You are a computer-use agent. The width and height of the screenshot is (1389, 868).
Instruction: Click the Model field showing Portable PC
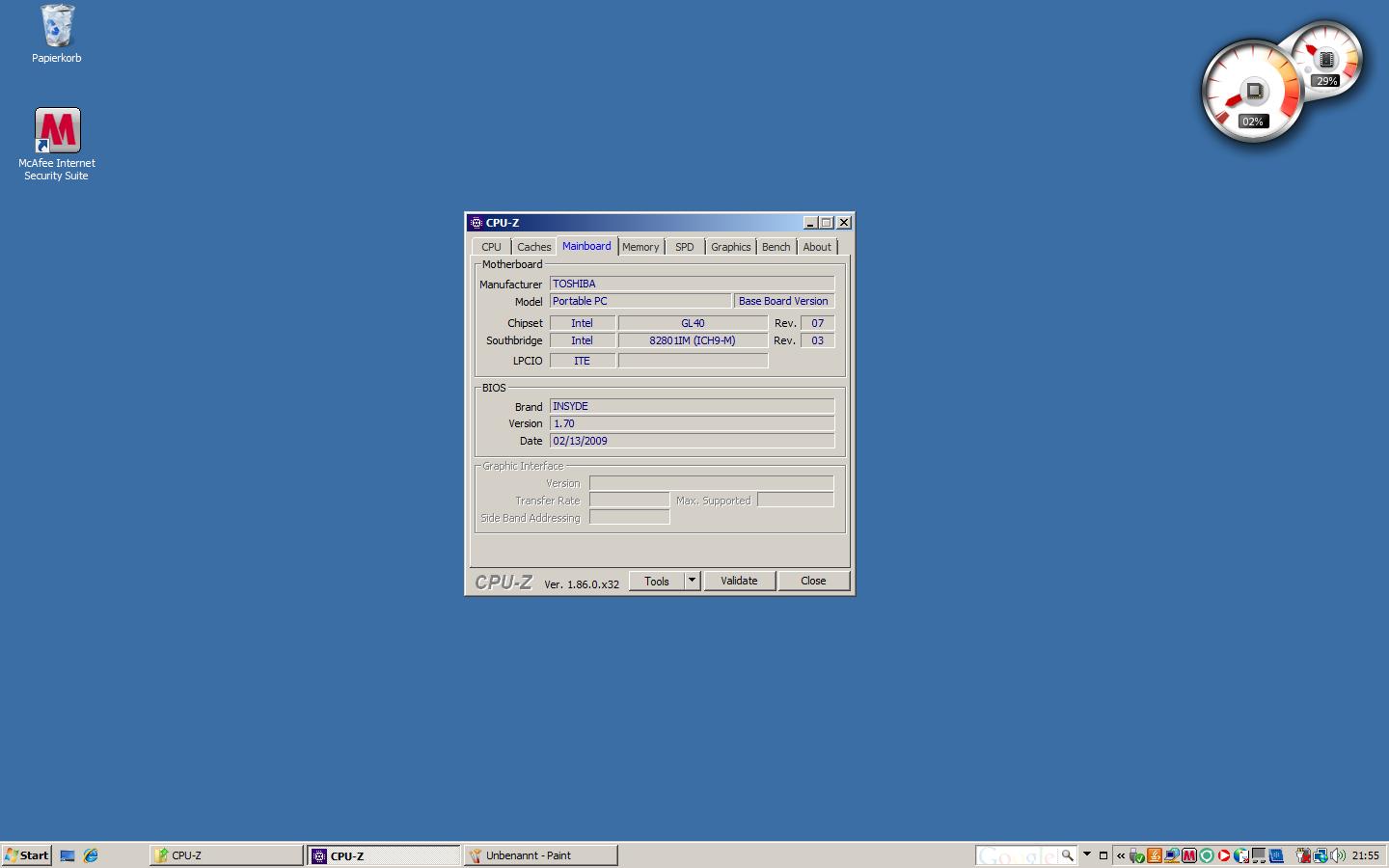(x=640, y=301)
